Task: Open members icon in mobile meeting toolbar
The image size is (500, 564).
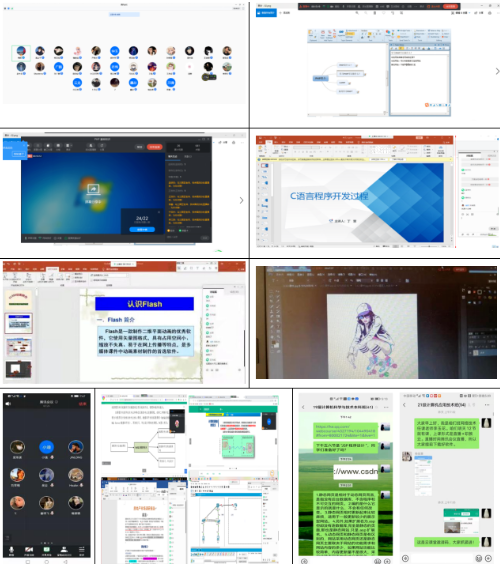Action: point(64,549)
